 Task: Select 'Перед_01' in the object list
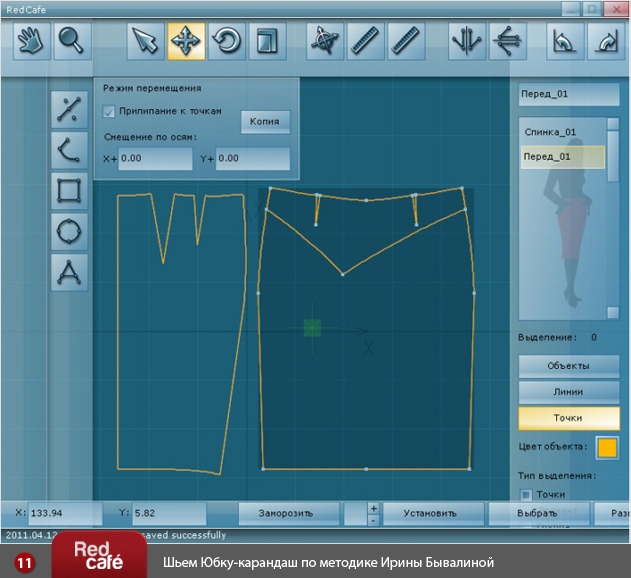563,157
